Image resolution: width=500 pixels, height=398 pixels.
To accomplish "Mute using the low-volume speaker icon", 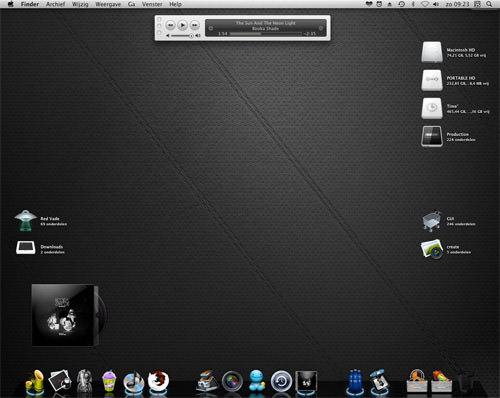I will 168,36.
